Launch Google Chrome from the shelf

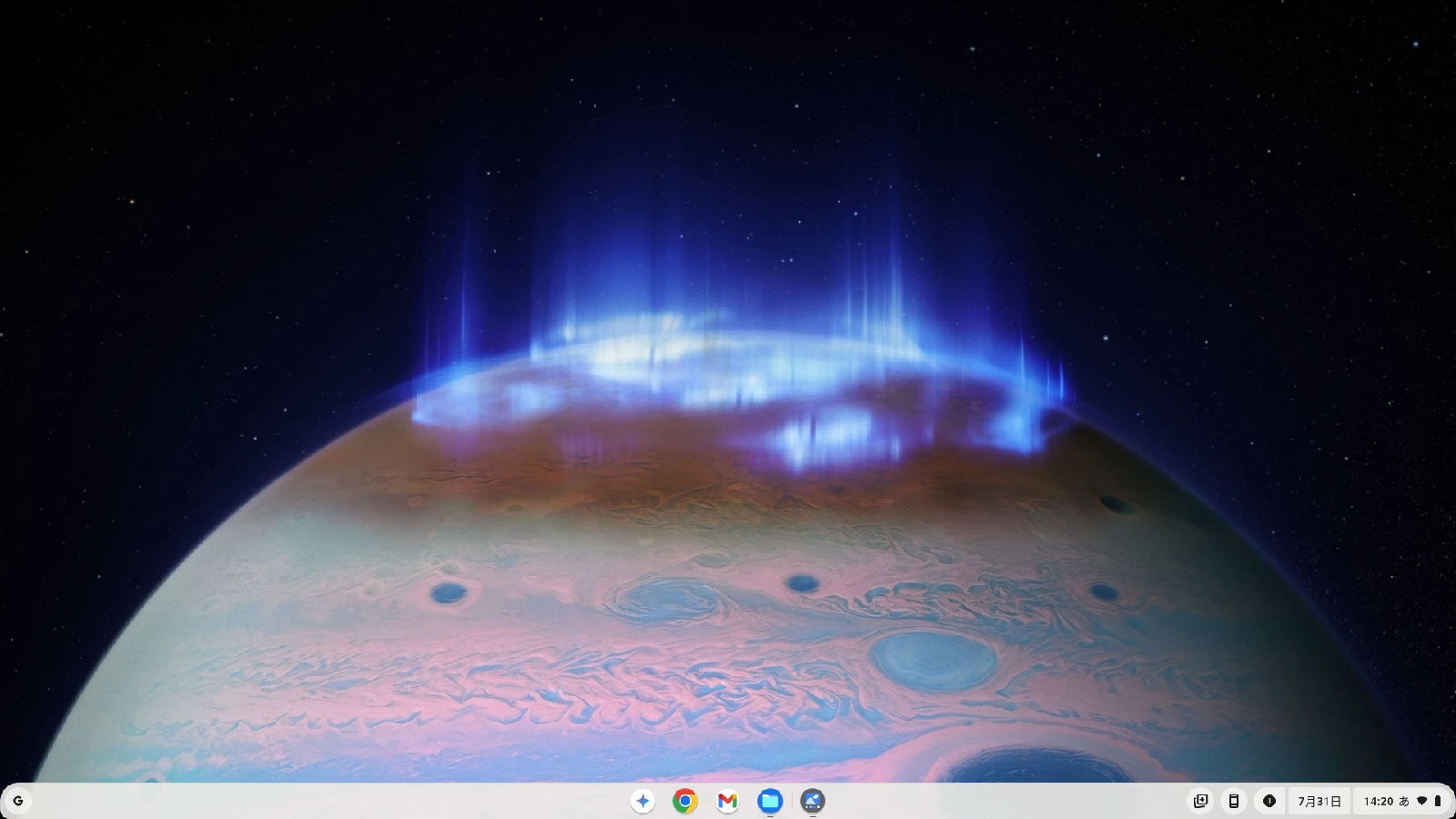(x=685, y=801)
